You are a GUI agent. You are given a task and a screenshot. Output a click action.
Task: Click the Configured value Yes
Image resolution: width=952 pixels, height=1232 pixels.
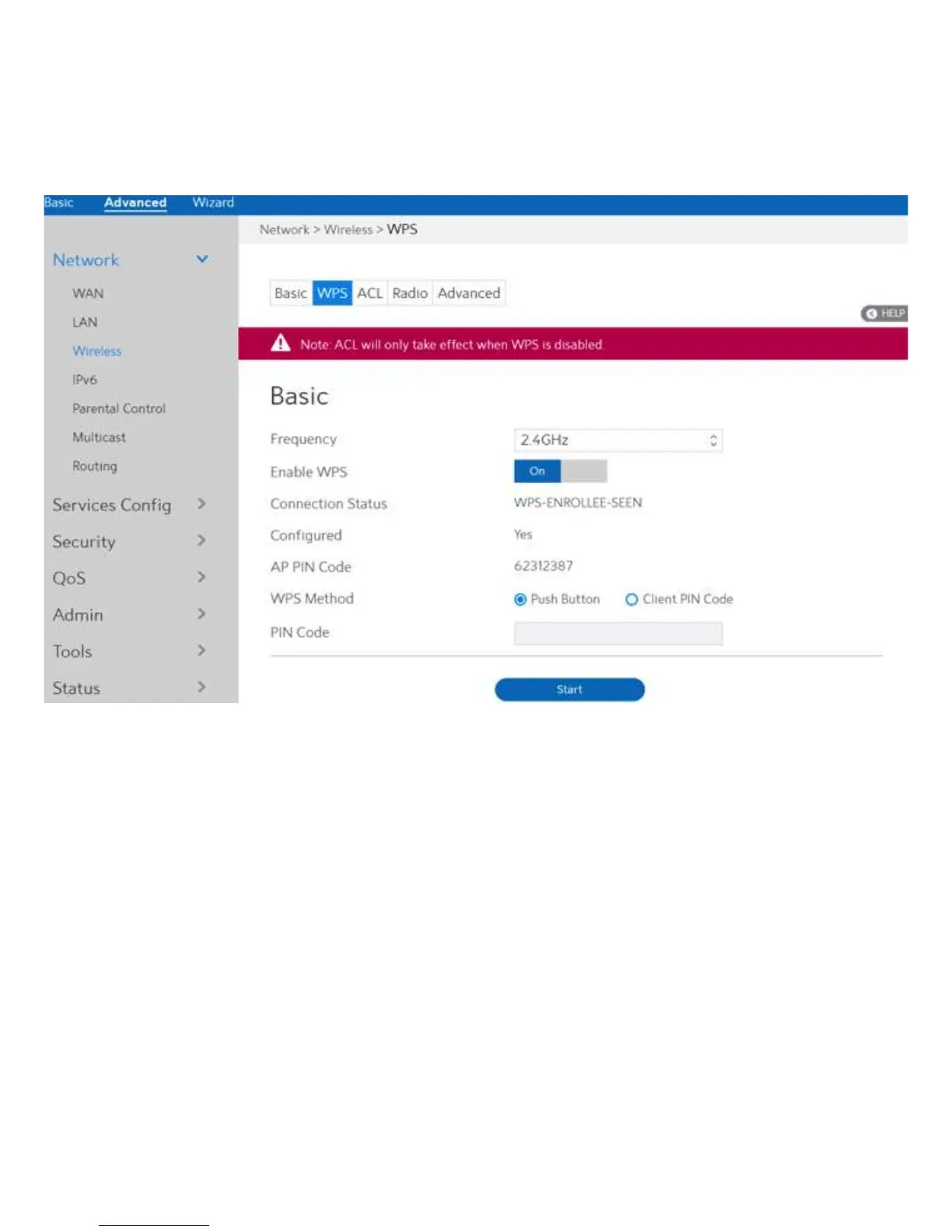pyautogui.click(x=523, y=535)
